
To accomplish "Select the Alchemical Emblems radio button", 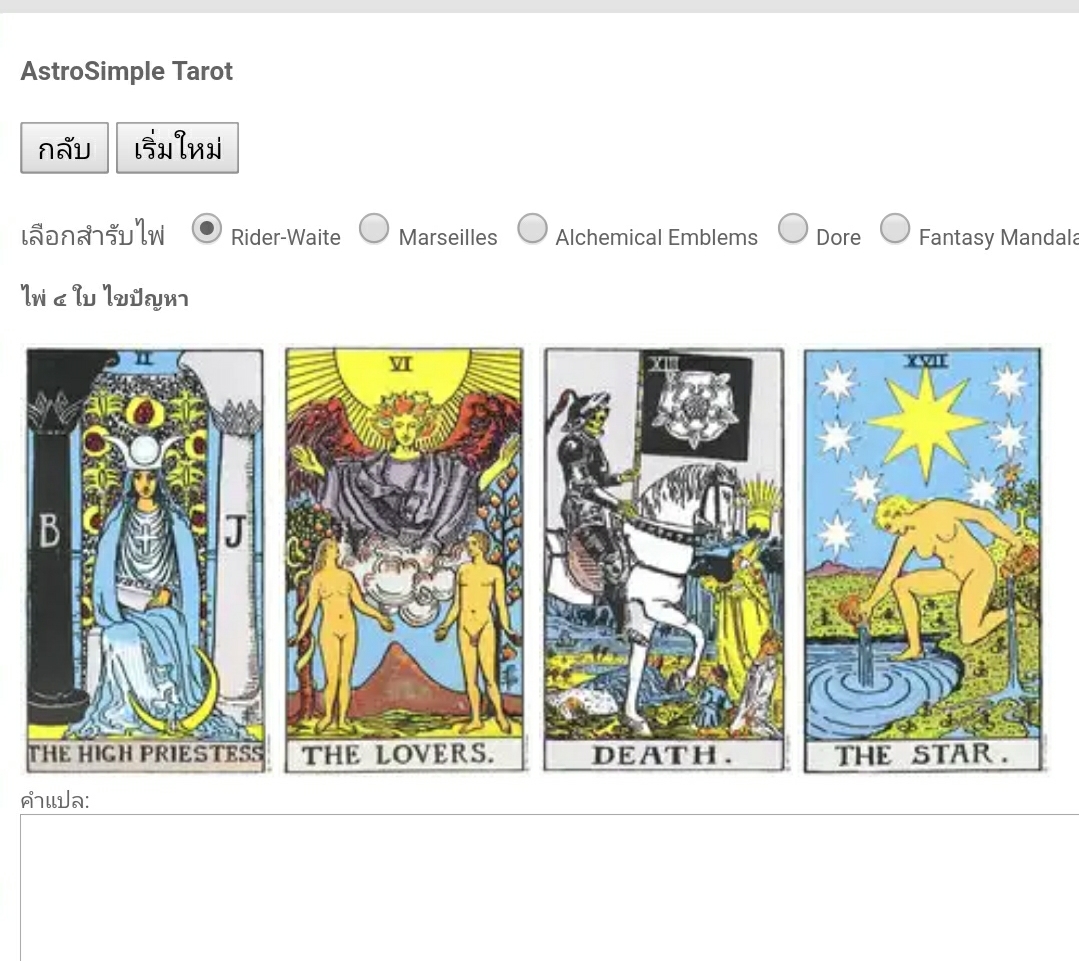I will point(532,228).
